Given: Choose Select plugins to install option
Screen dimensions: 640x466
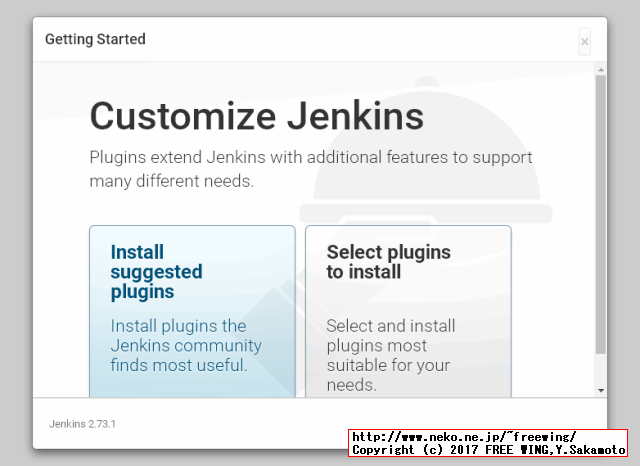Looking at the screenshot, I should pyautogui.click(x=408, y=311).
